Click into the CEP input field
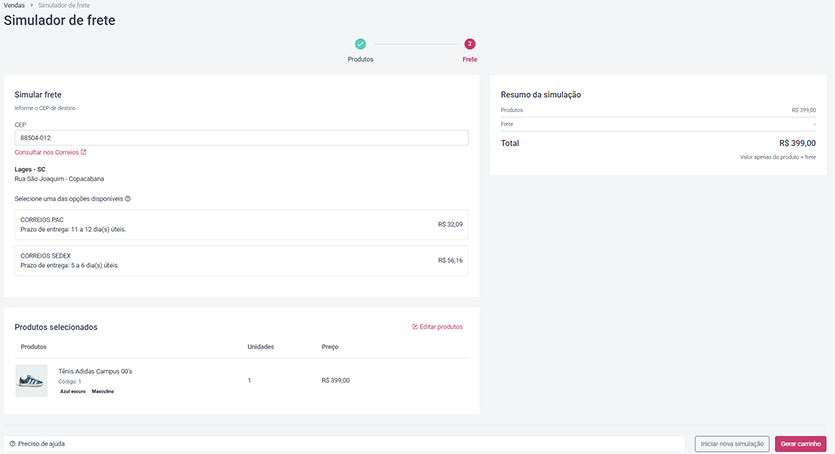 241,138
